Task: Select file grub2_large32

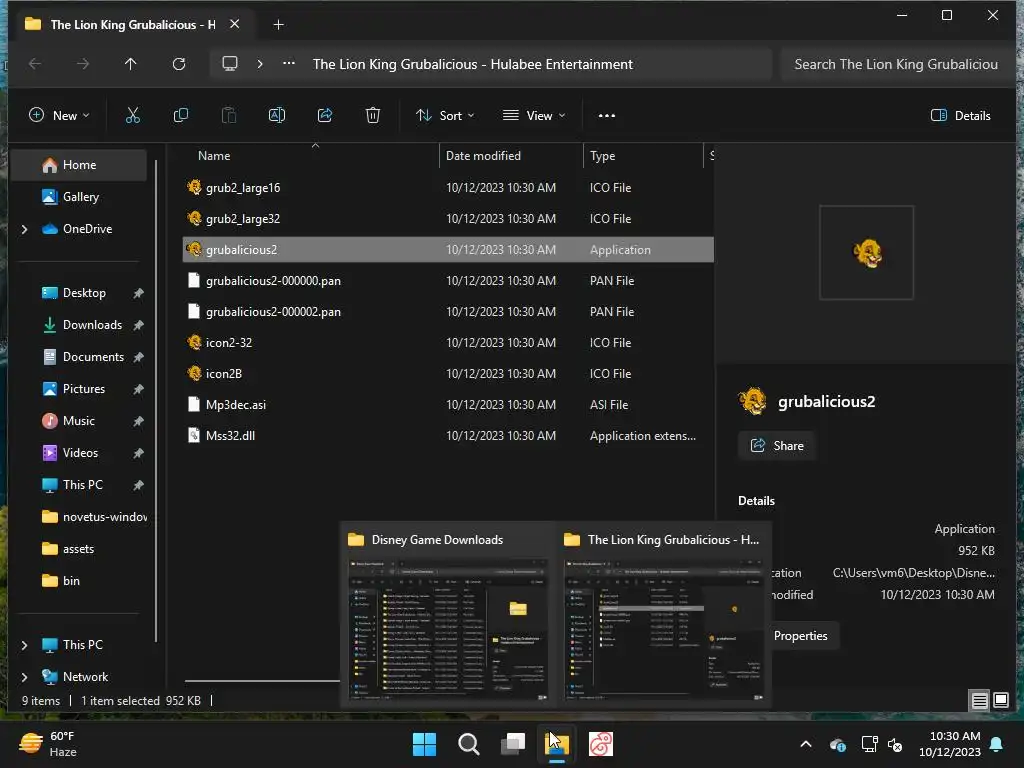Action: click(448, 219)
